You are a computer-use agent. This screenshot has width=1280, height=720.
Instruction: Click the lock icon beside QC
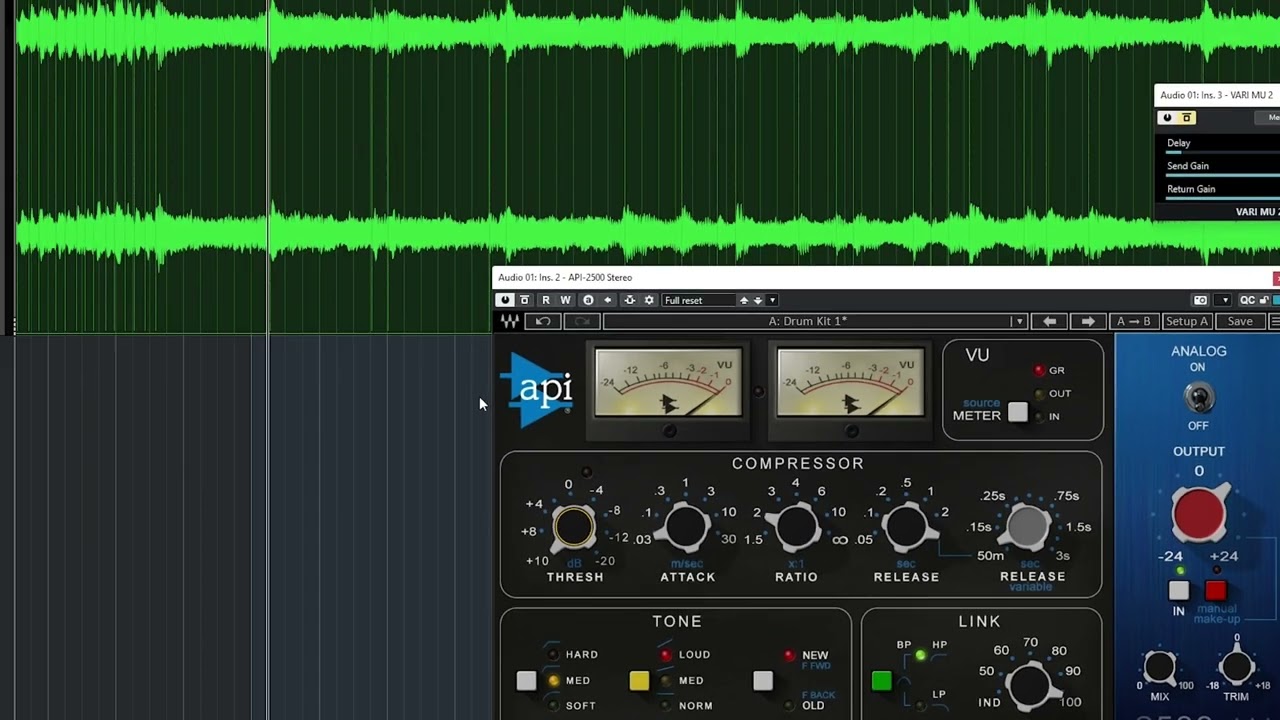tap(1264, 300)
